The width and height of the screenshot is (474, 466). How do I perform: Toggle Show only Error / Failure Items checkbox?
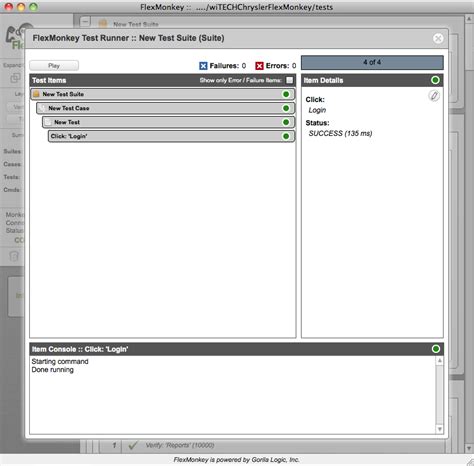pos(290,80)
